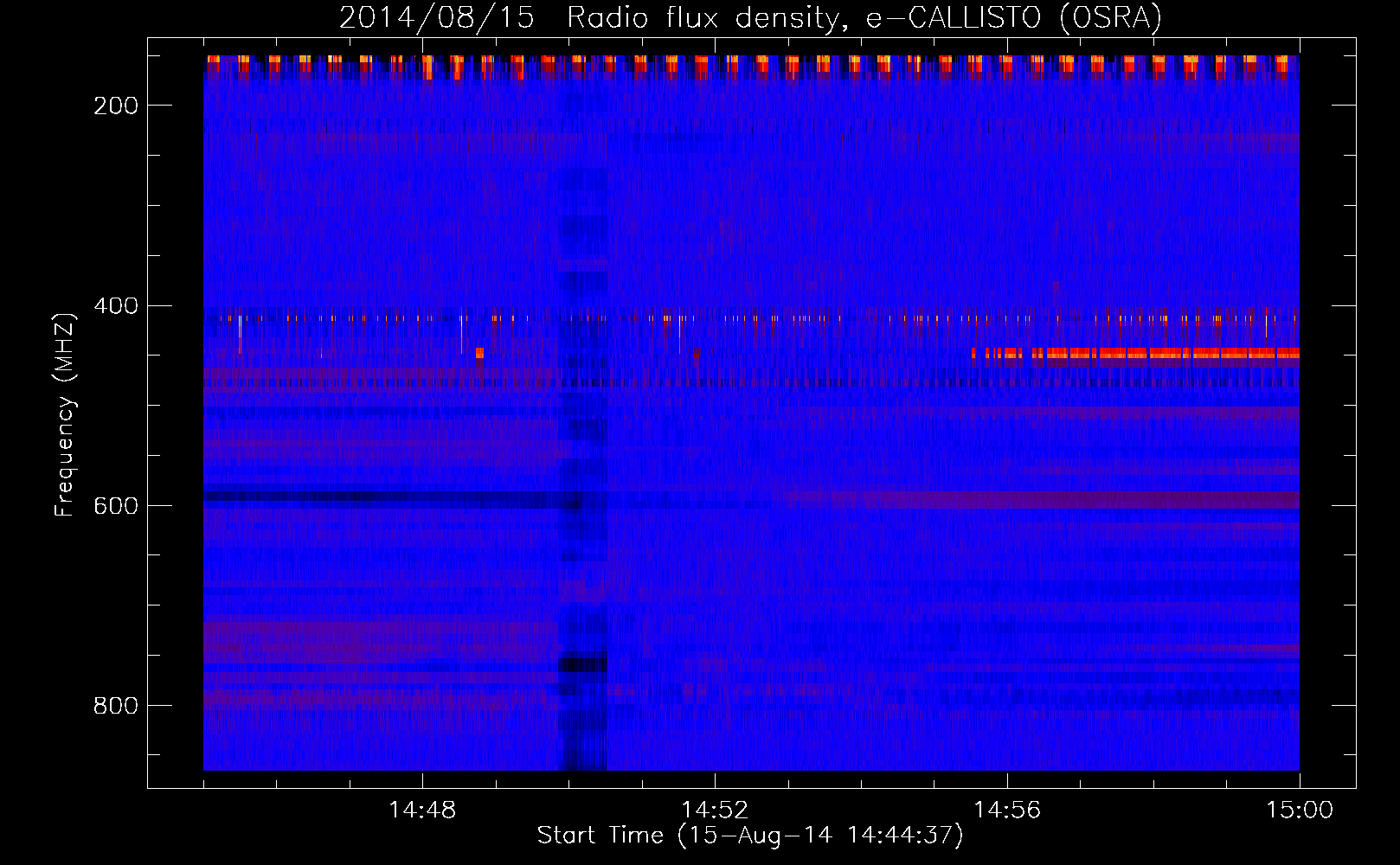Click the "400" frequency tick label
This screenshot has width=1400, height=865.
click(116, 306)
